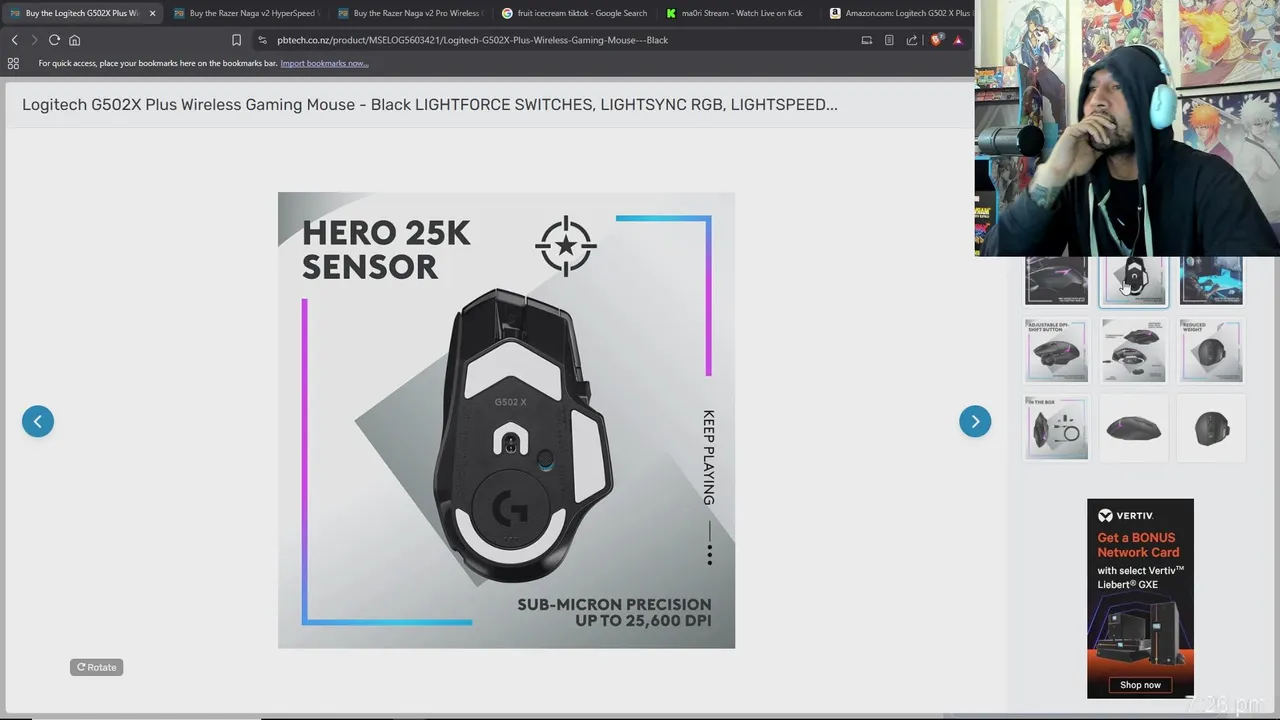Viewport: 1280px width, 720px height.
Task: Select the plain side-profile mouse thumbnail
Action: click(x=1134, y=428)
